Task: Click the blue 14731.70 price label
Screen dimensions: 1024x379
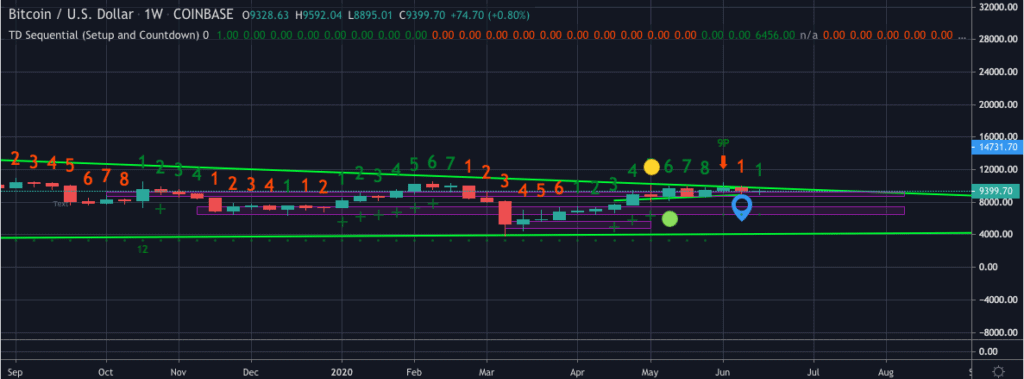Action: coord(996,148)
